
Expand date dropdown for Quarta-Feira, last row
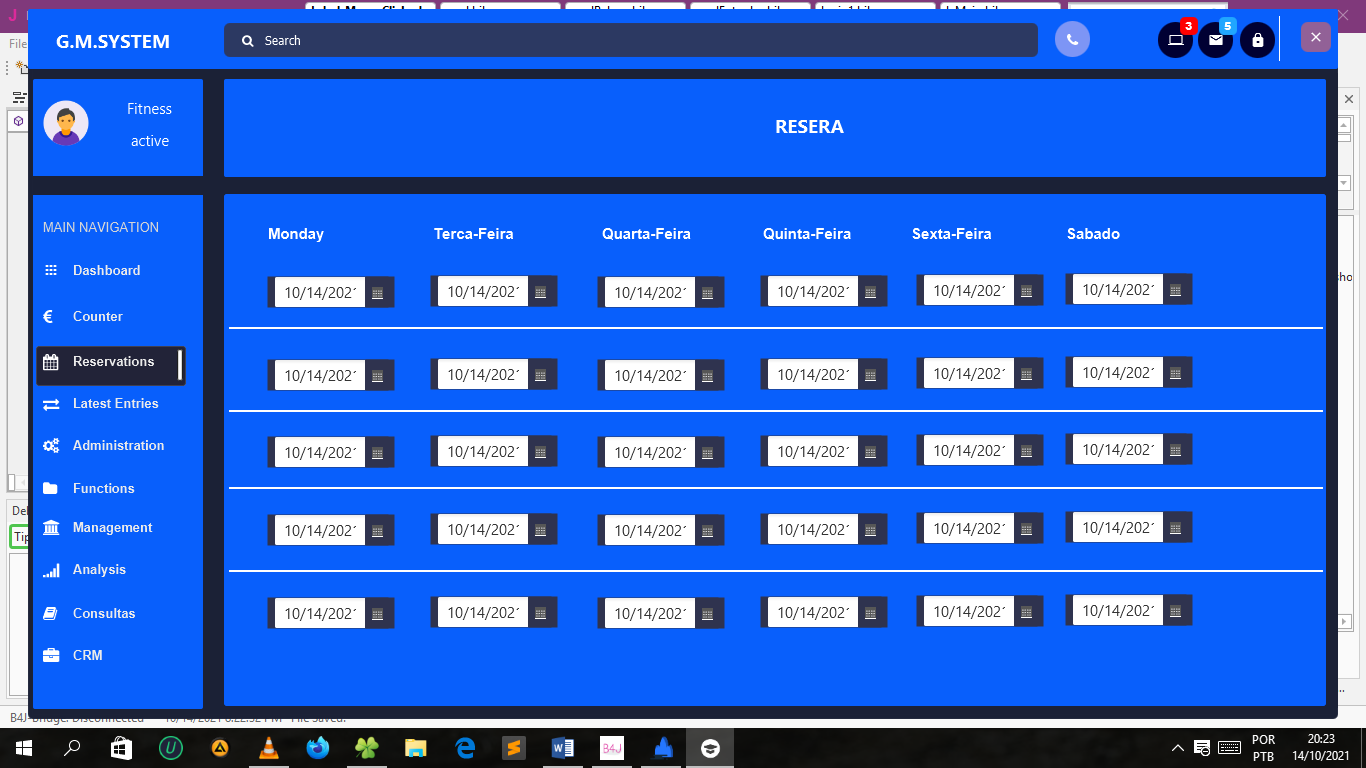point(708,614)
